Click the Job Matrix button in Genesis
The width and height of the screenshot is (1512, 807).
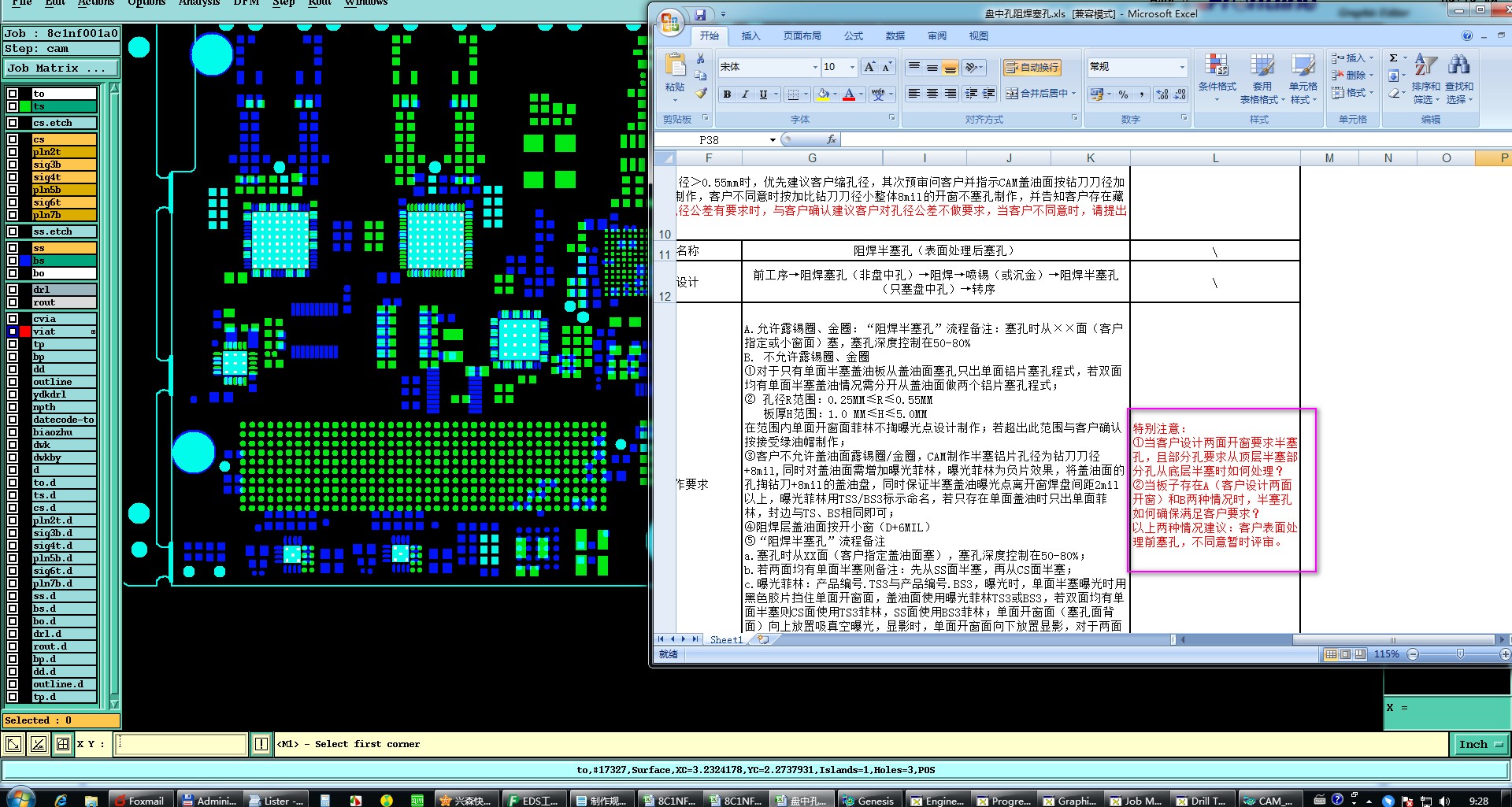[x=61, y=68]
